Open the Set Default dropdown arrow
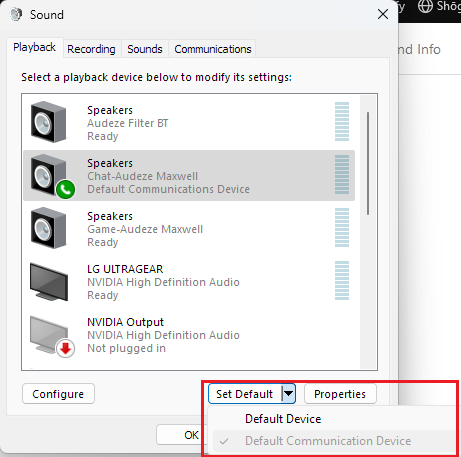461x457 pixels. click(x=288, y=394)
